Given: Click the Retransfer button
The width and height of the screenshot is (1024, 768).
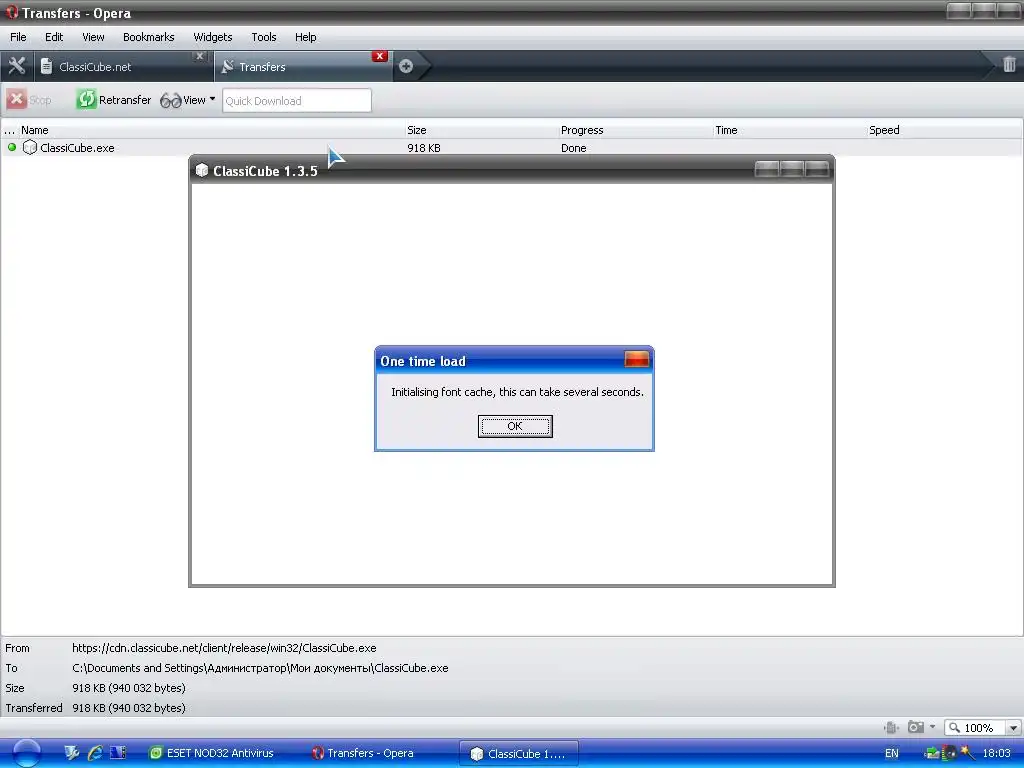Looking at the screenshot, I should 114,100.
